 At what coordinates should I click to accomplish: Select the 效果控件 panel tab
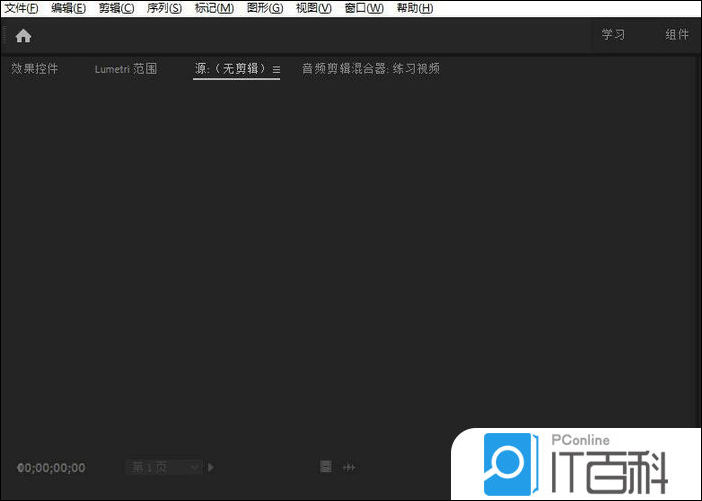pos(34,69)
